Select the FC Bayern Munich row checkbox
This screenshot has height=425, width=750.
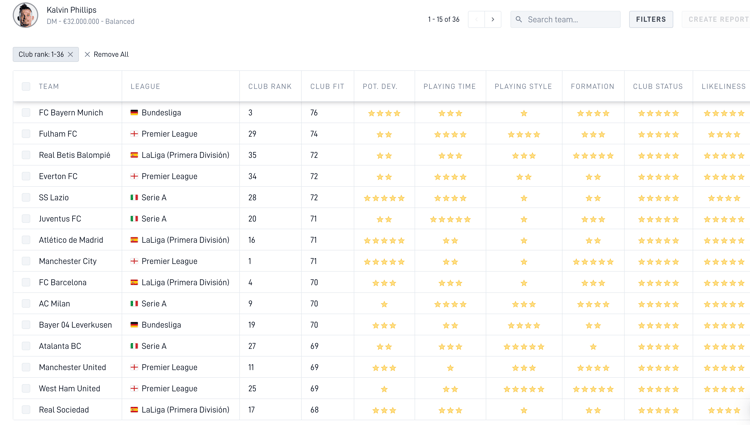point(26,113)
